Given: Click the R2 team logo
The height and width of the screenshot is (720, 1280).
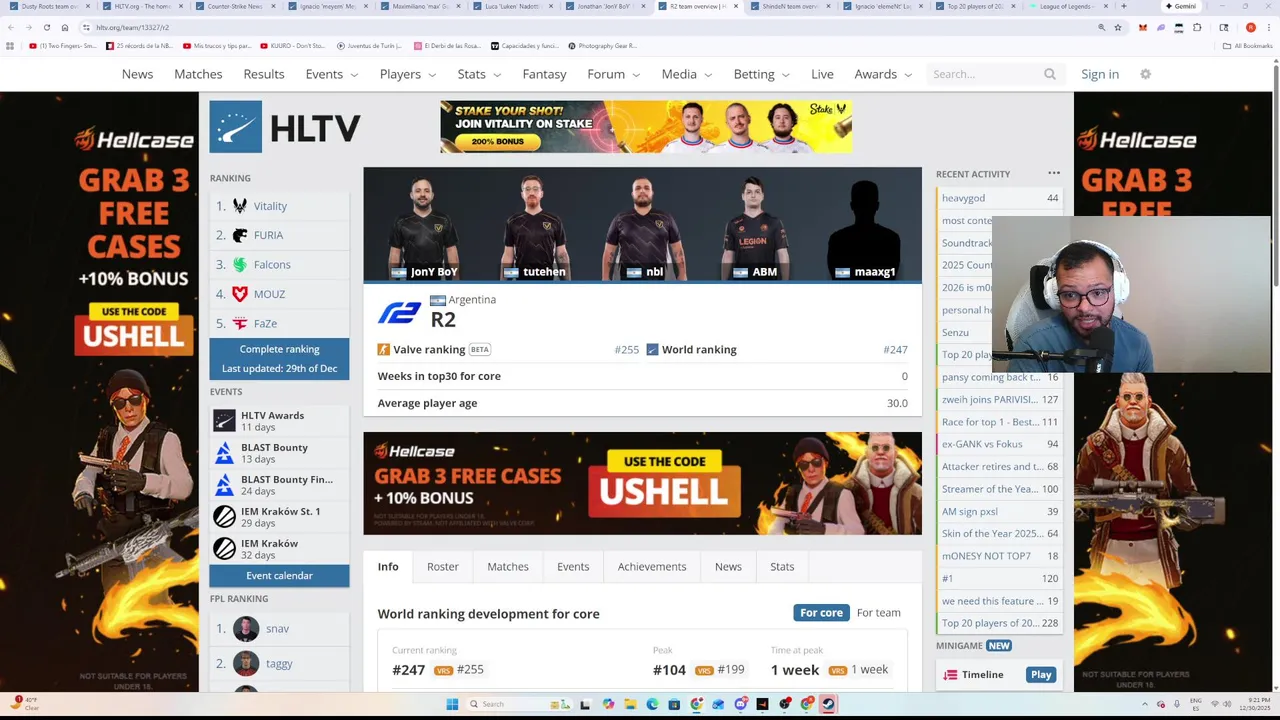Looking at the screenshot, I should pyautogui.click(x=399, y=313).
